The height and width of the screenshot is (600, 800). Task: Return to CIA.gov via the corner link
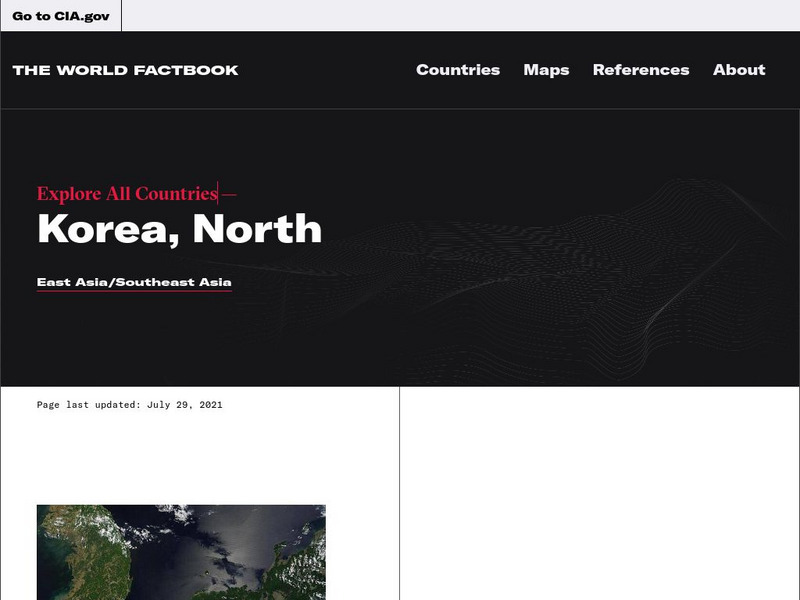tap(60, 15)
